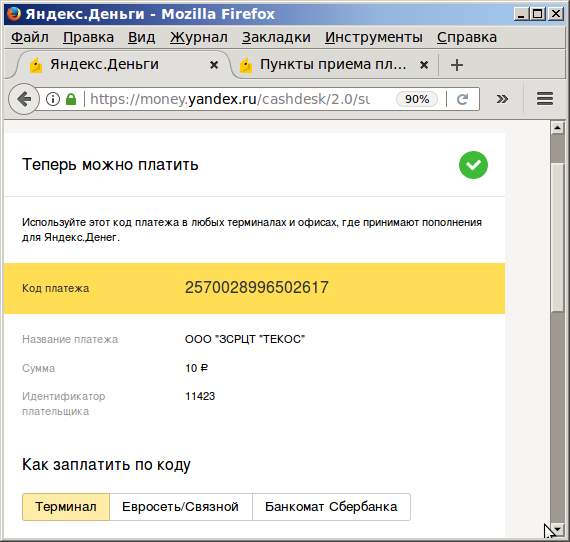Image resolution: width=570 pixels, height=542 pixels.
Task: Open the Файл menu
Action: 29,37
